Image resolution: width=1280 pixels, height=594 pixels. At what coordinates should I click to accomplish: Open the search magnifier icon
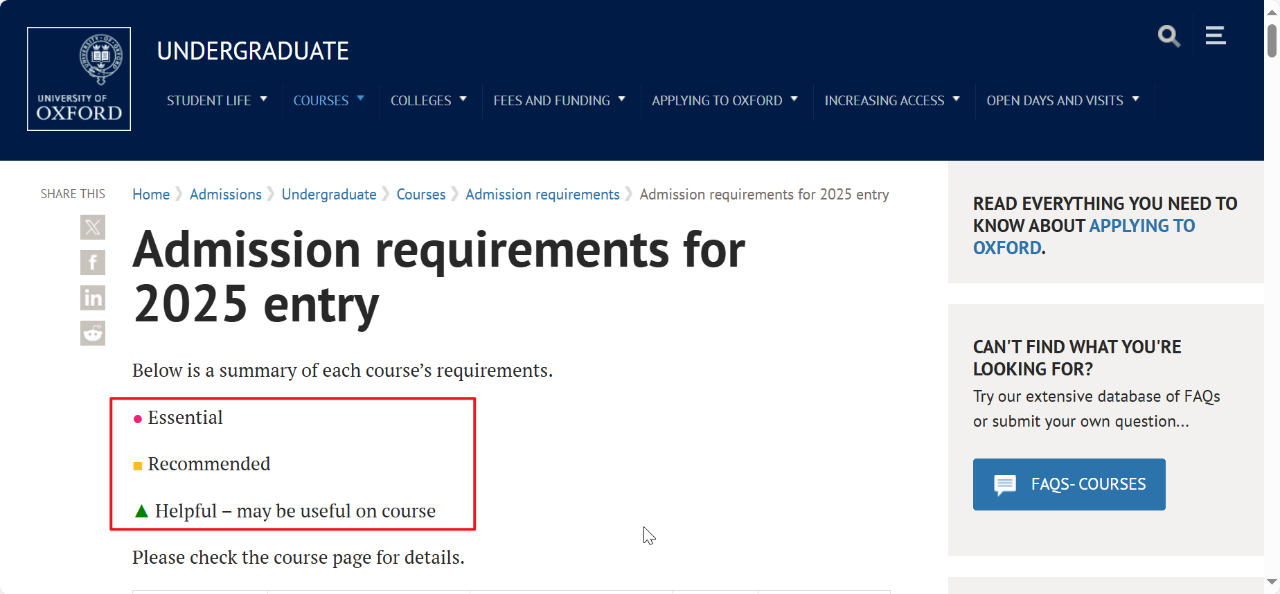pyautogui.click(x=1169, y=37)
